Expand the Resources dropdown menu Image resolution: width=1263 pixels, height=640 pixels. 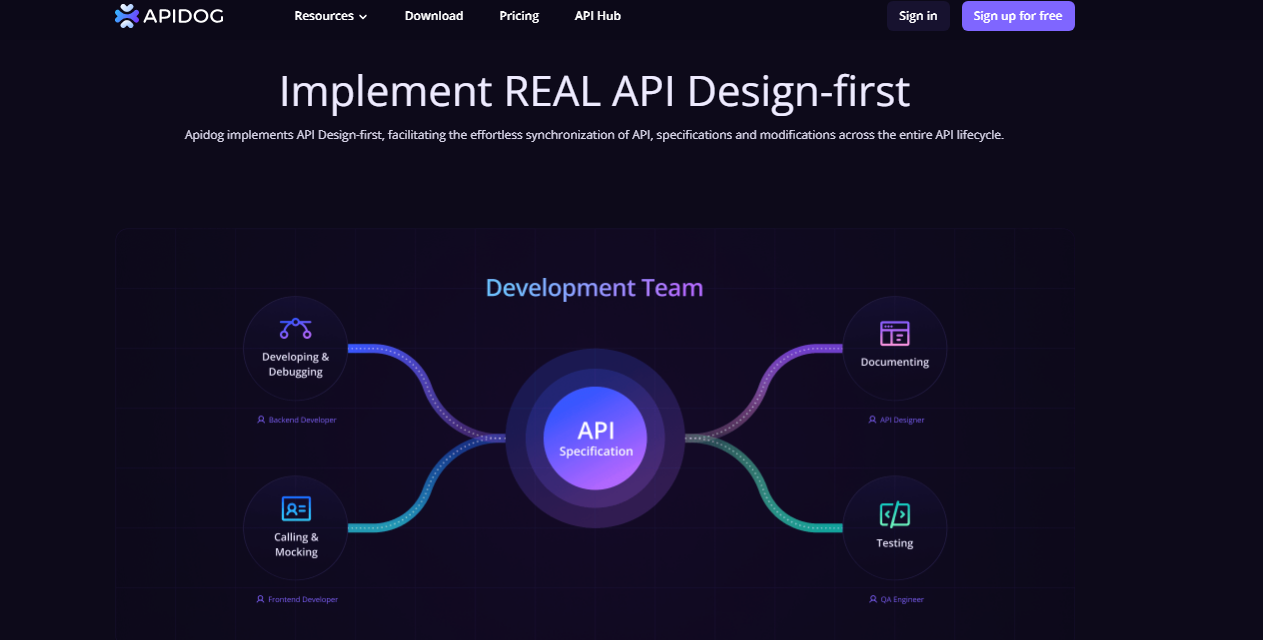[331, 16]
